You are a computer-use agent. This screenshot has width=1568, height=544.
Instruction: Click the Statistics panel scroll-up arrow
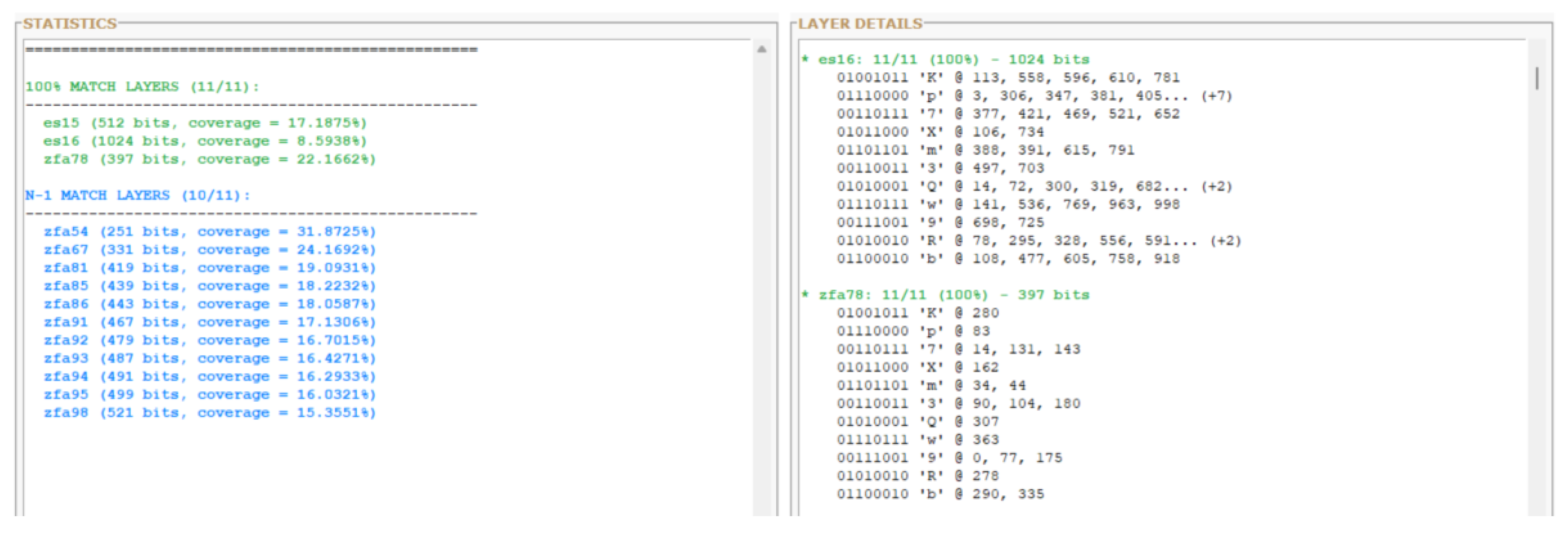click(761, 49)
